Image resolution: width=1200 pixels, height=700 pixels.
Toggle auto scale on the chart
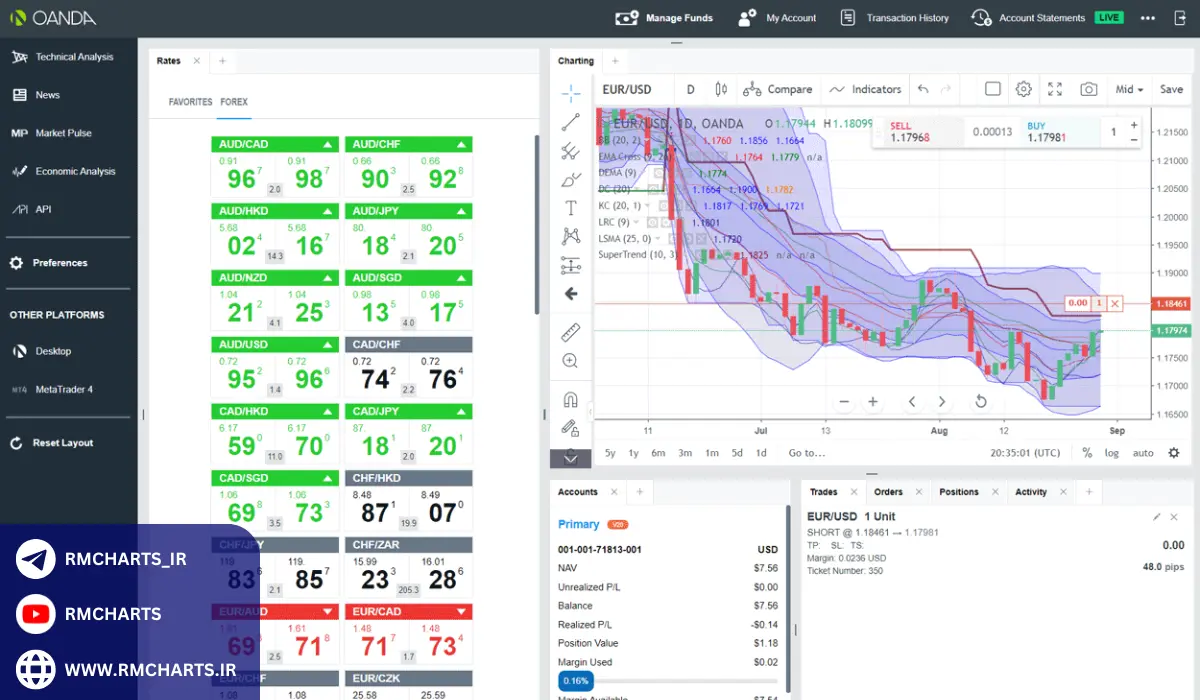point(1143,453)
